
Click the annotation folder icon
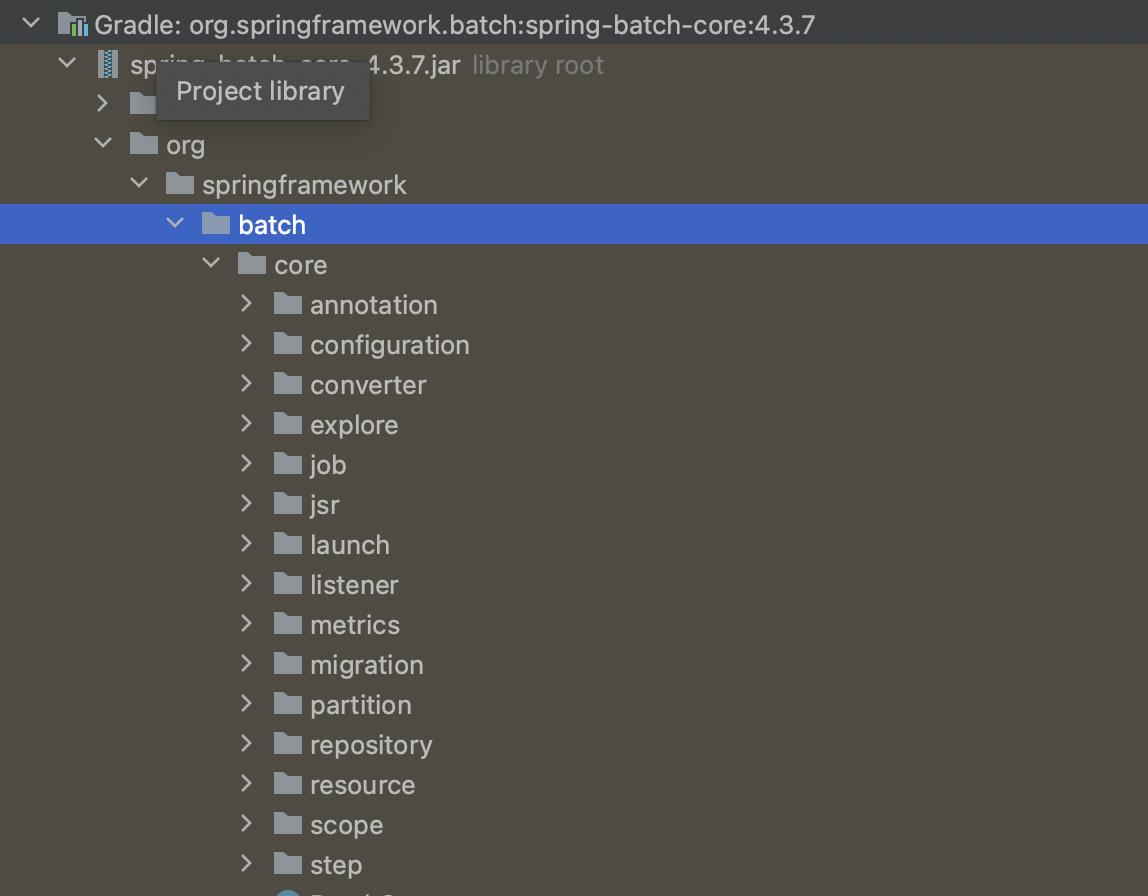(287, 303)
